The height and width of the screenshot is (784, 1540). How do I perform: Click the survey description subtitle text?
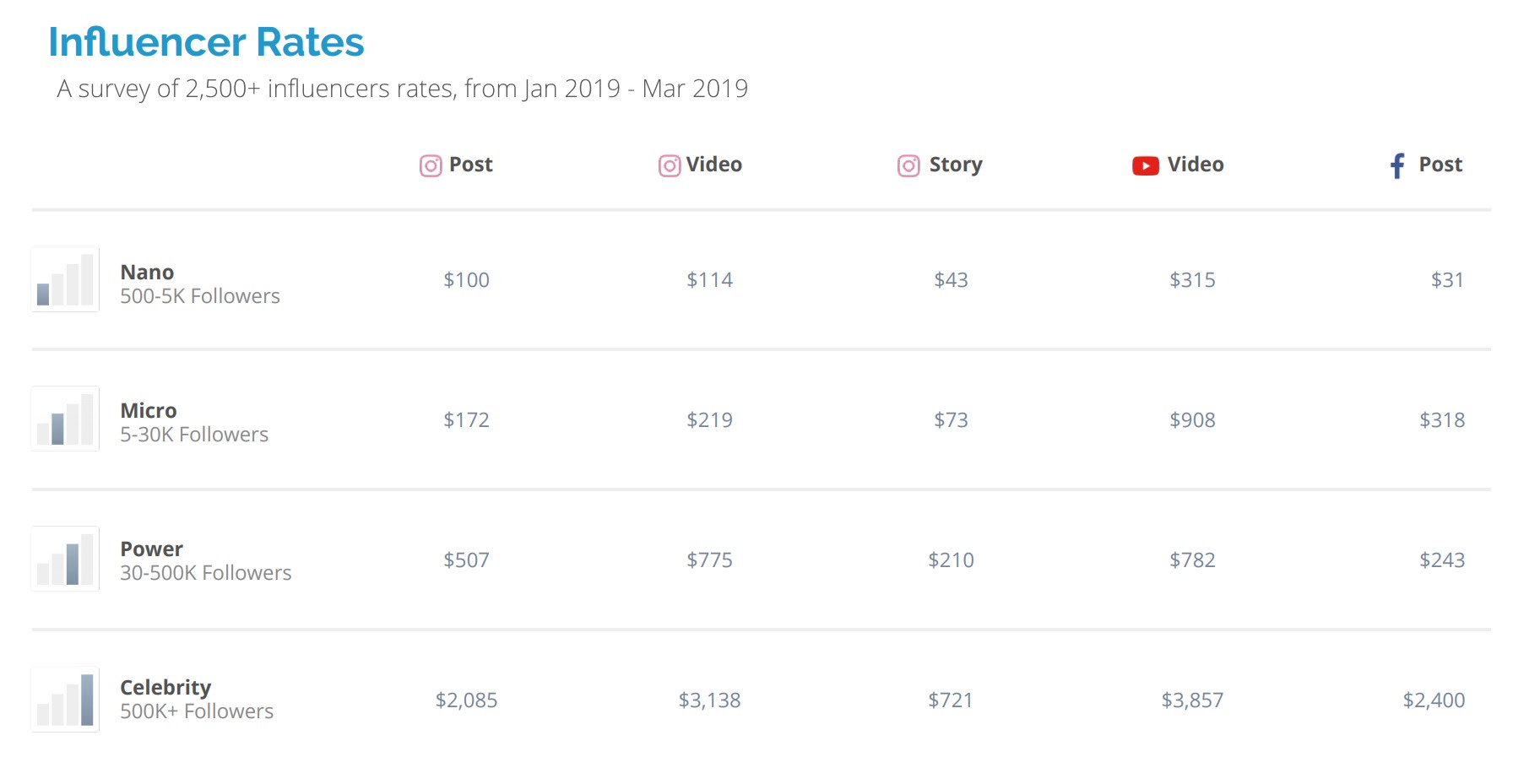(403, 89)
